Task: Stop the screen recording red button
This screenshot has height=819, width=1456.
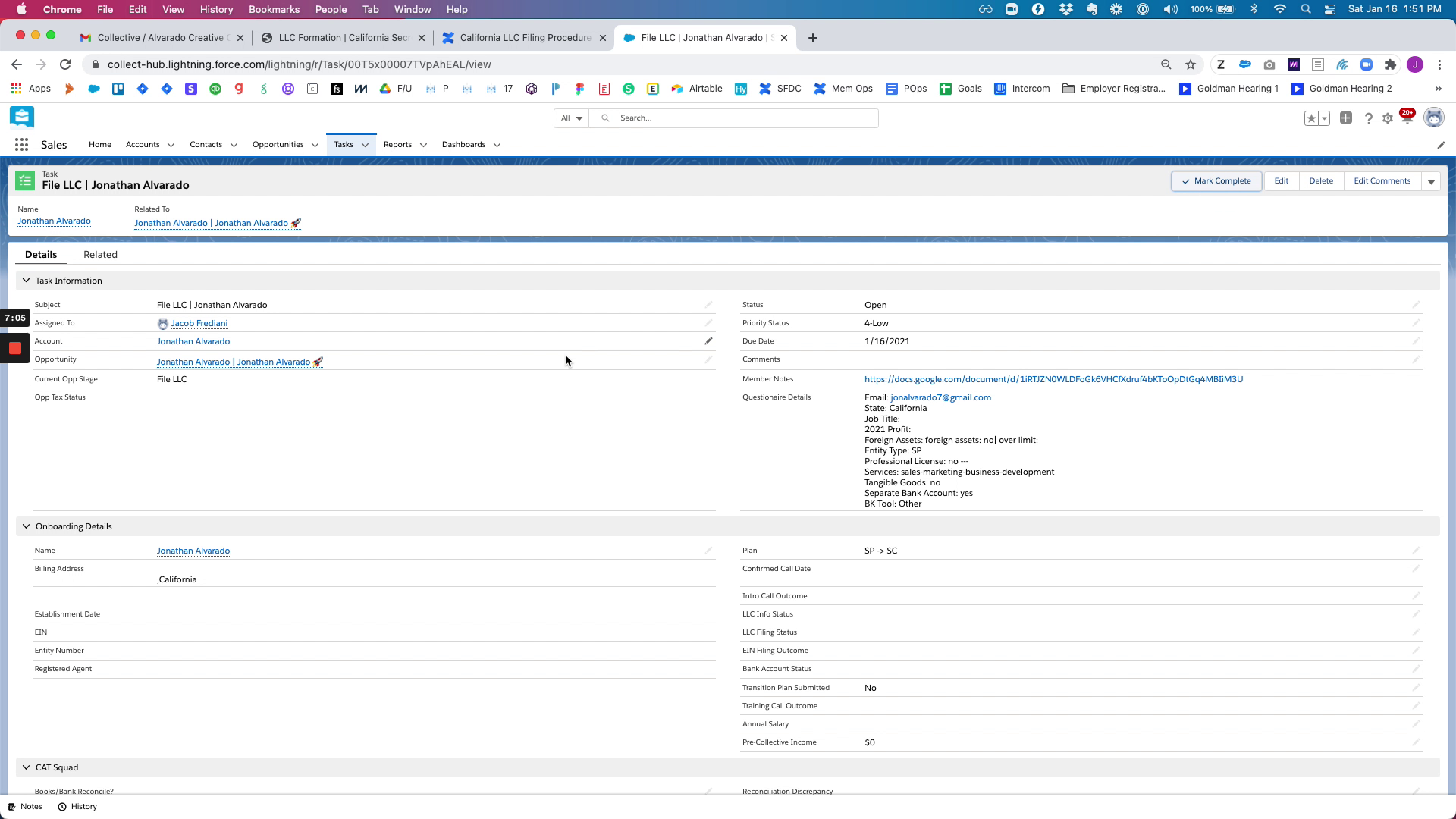Action: pyautogui.click(x=14, y=349)
